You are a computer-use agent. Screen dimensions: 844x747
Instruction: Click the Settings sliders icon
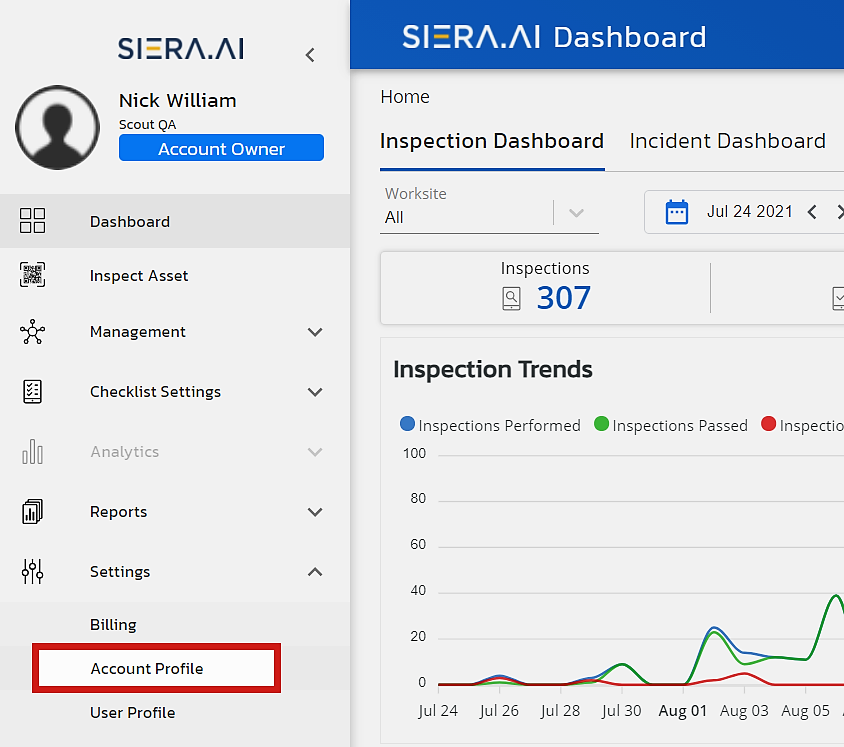pos(33,571)
